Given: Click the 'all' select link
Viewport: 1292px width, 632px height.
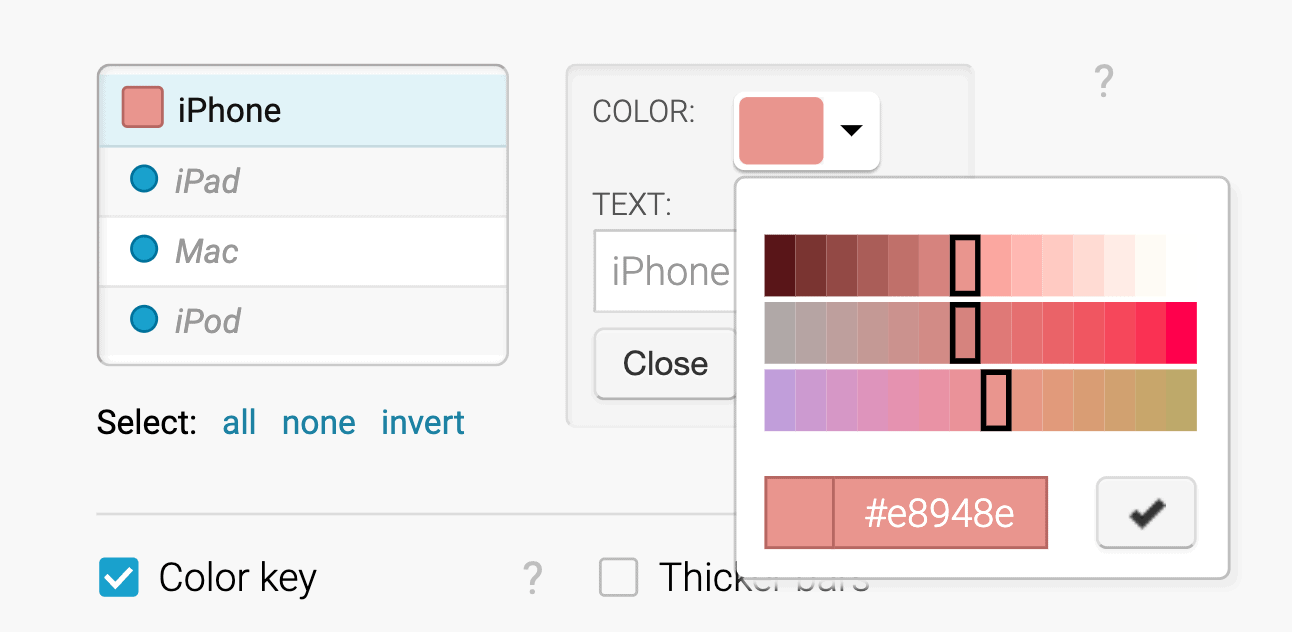Looking at the screenshot, I should coord(239,423).
